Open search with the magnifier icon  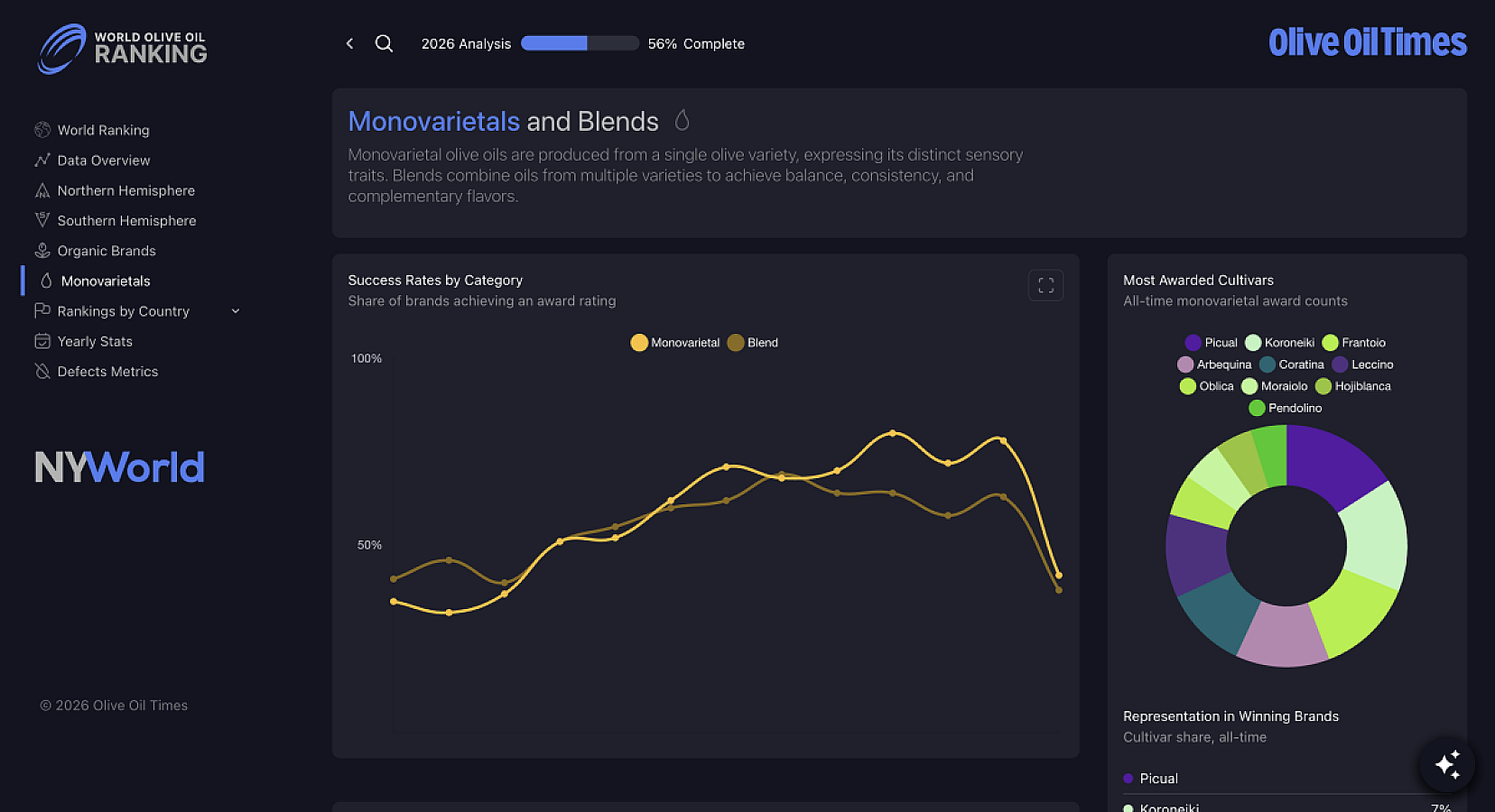384,43
